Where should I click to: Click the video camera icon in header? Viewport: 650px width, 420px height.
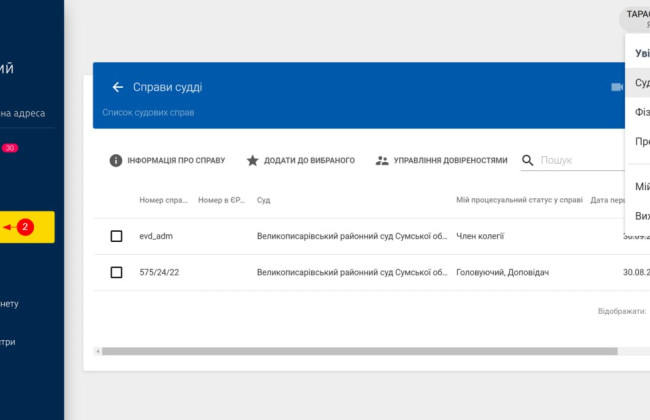coord(616,87)
